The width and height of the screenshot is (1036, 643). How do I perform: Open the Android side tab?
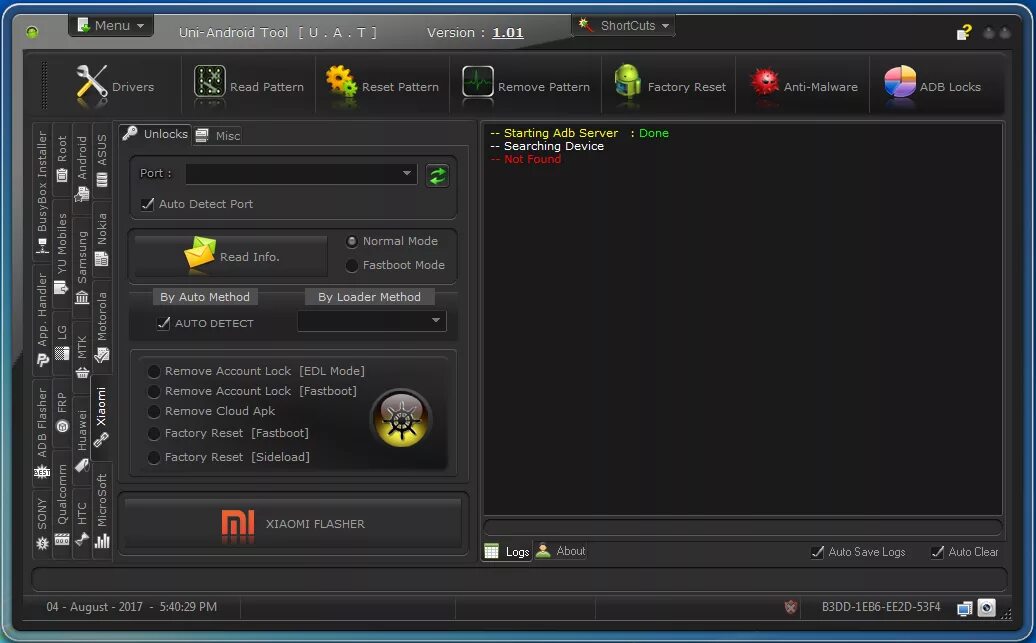82,169
